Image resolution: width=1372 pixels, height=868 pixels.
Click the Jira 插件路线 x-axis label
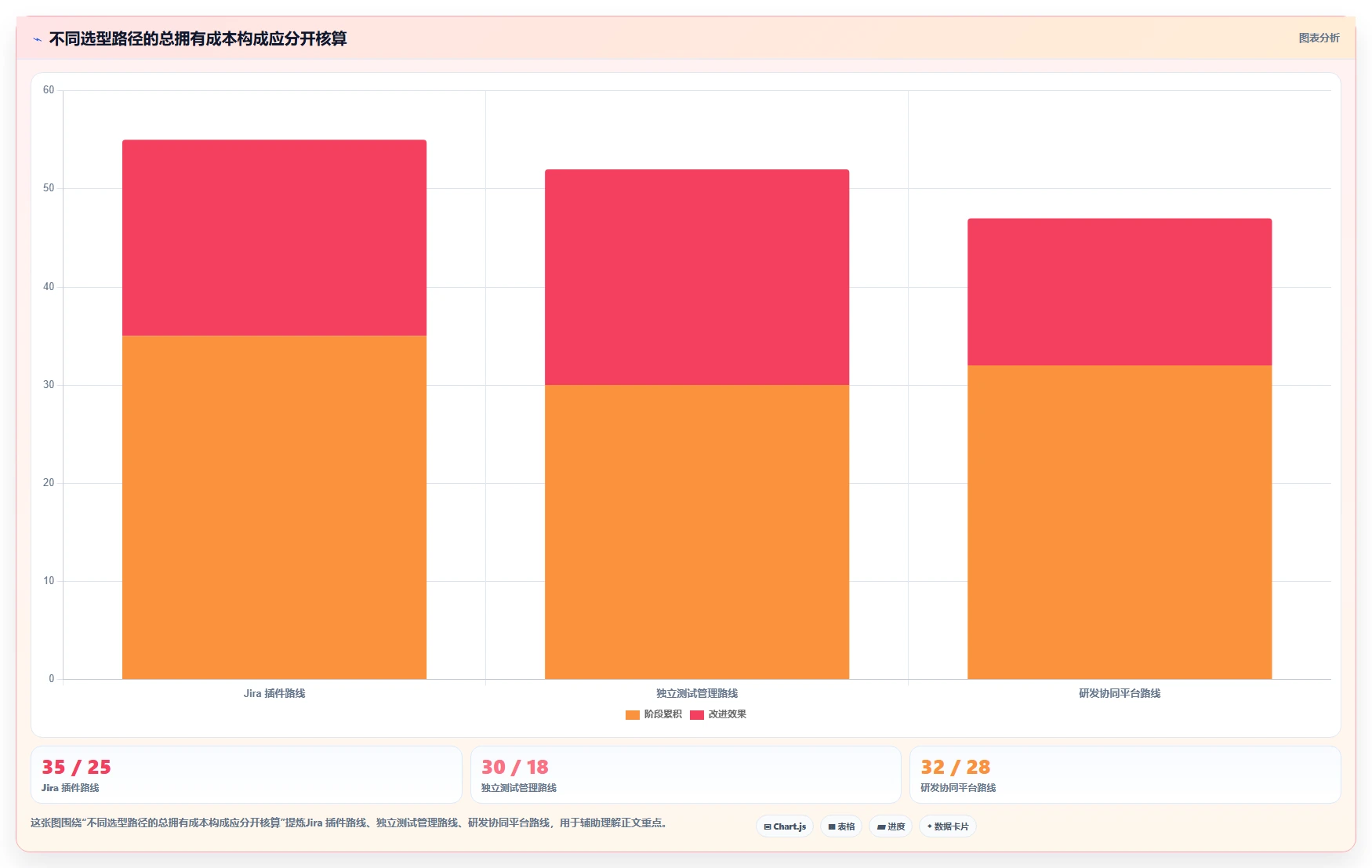point(274,693)
